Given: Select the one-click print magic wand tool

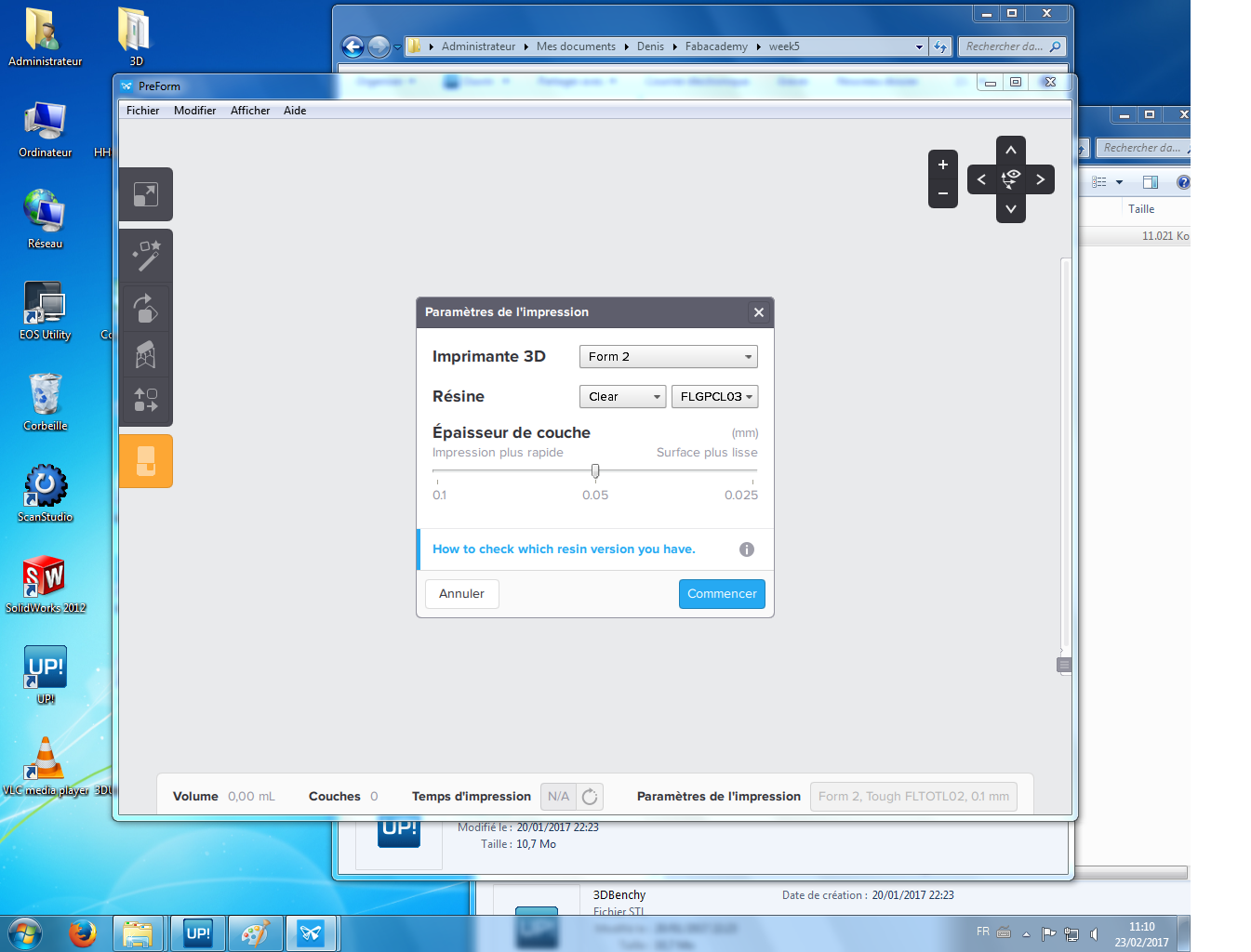Looking at the screenshot, I should pos(146,256).
